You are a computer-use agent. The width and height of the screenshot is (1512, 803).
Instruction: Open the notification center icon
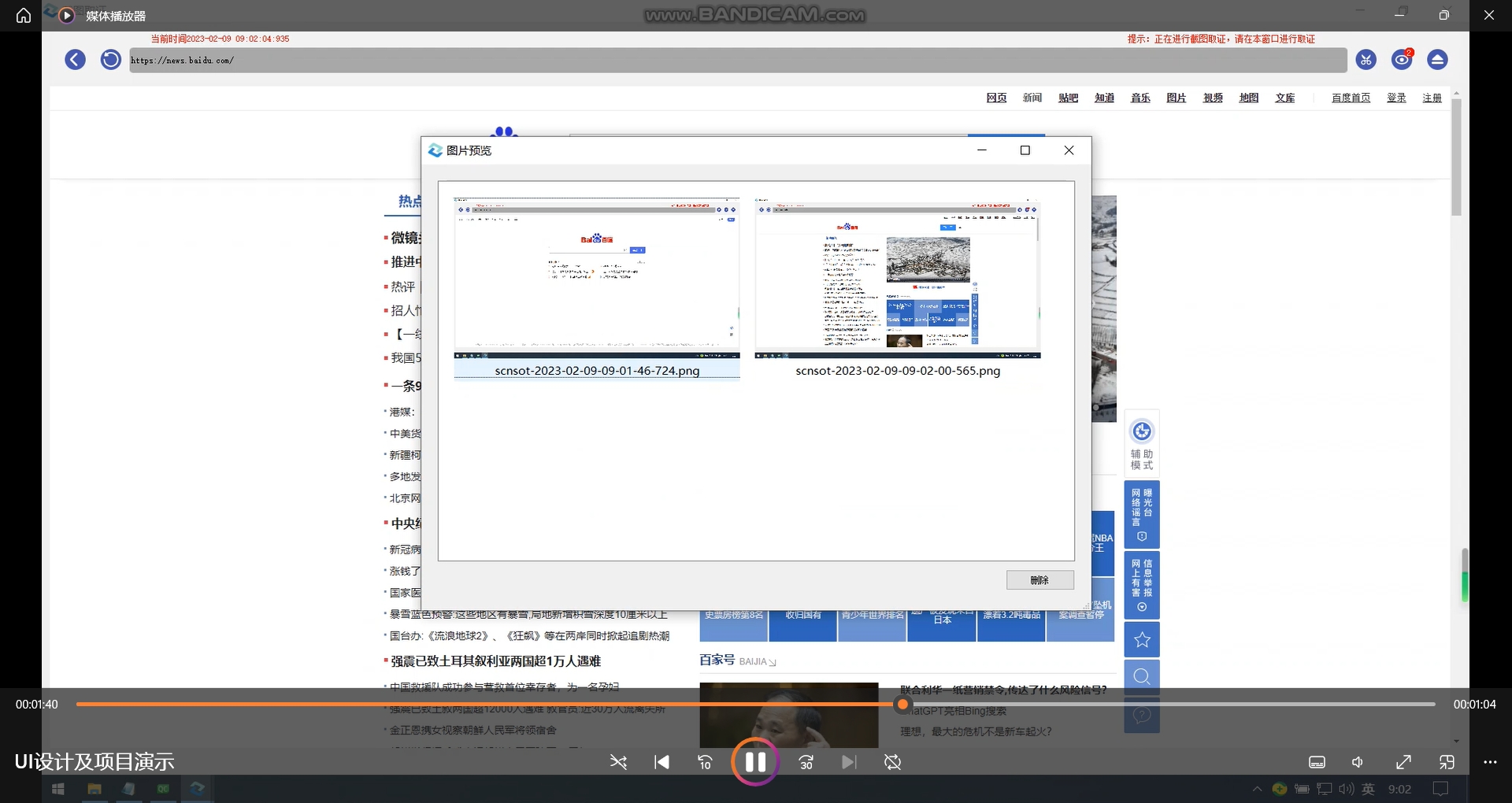(x=1440, y=789)
